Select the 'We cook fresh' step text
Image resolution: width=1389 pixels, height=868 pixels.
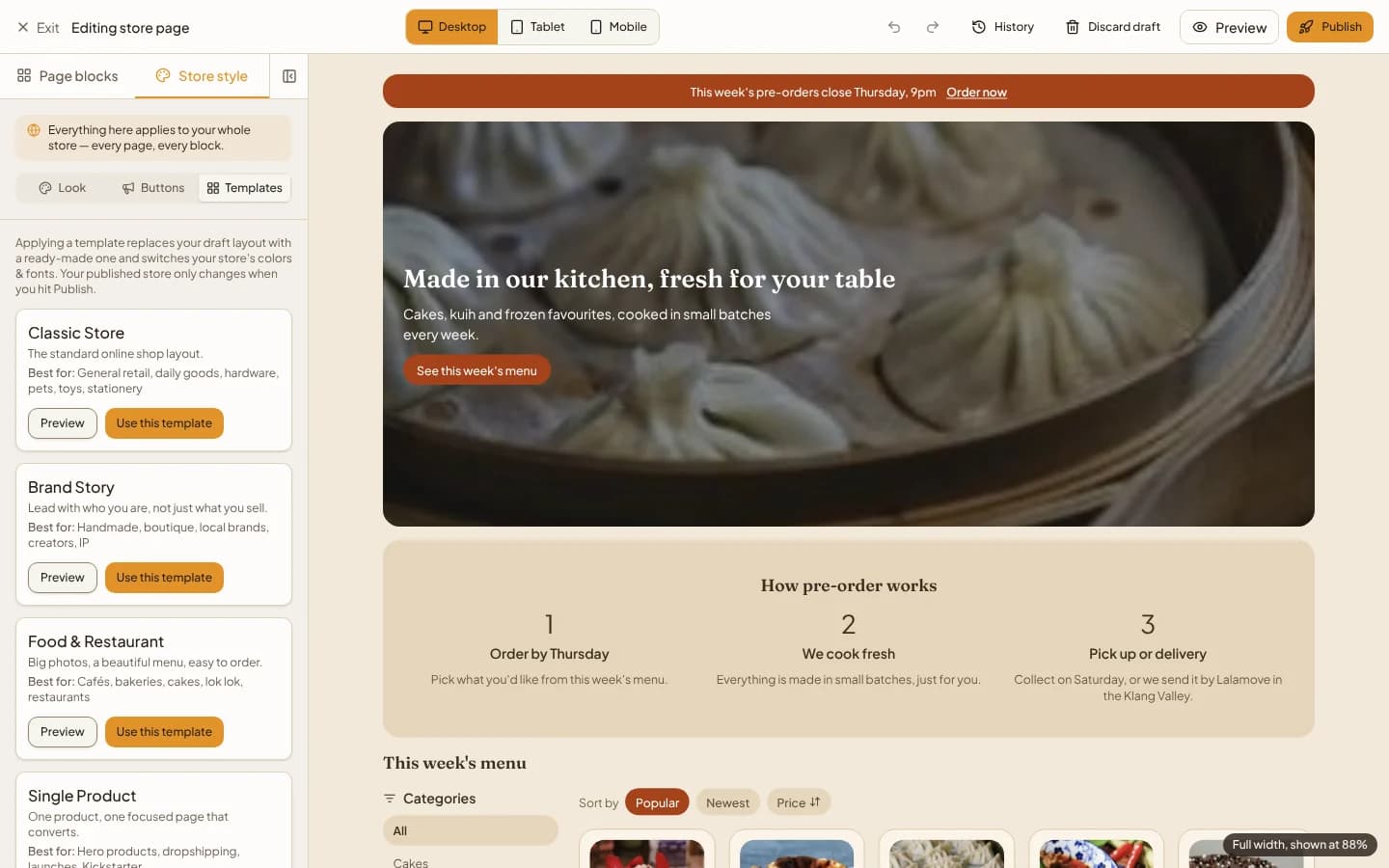(849, 654)
